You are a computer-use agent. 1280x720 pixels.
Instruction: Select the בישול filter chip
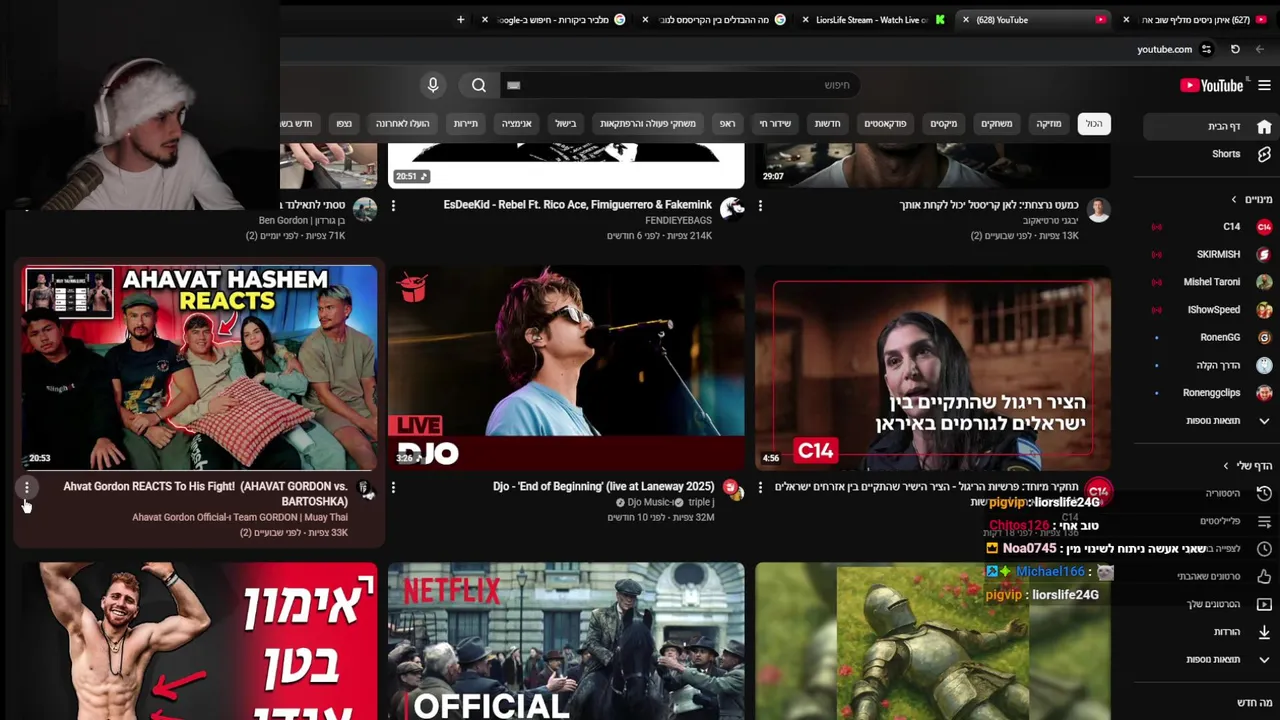pos(566,124)
